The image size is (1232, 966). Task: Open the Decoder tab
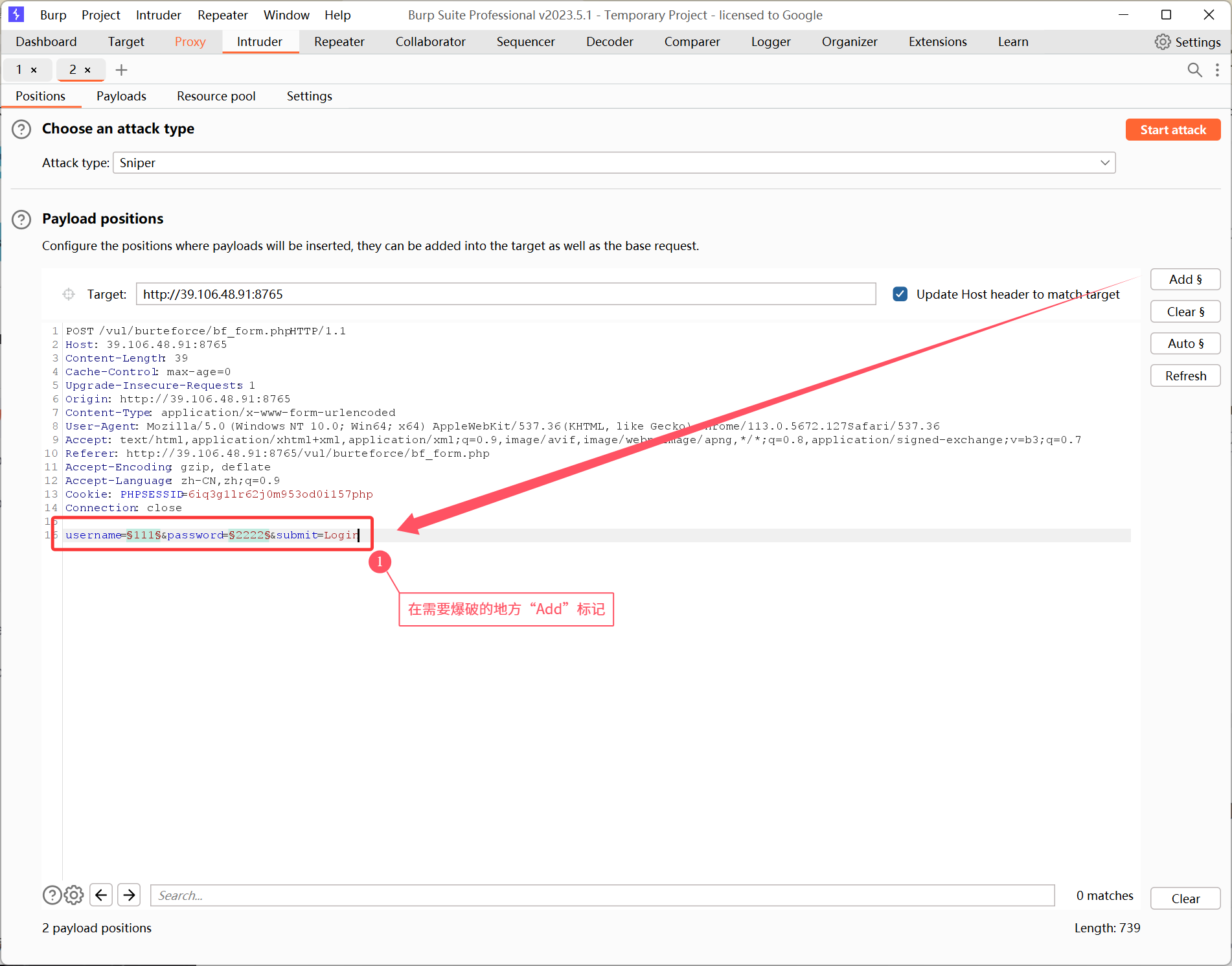pyautogui.click(x=610, y=42)
